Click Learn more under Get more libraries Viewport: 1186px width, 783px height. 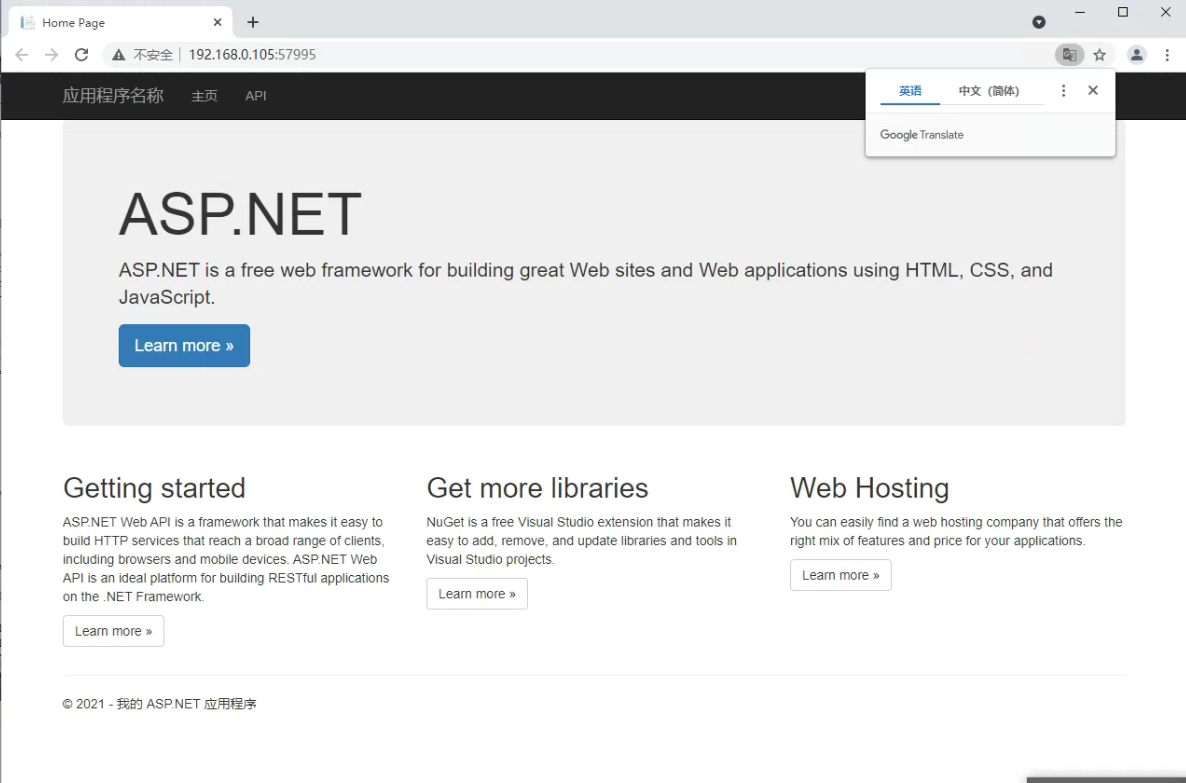coord(477,594)
